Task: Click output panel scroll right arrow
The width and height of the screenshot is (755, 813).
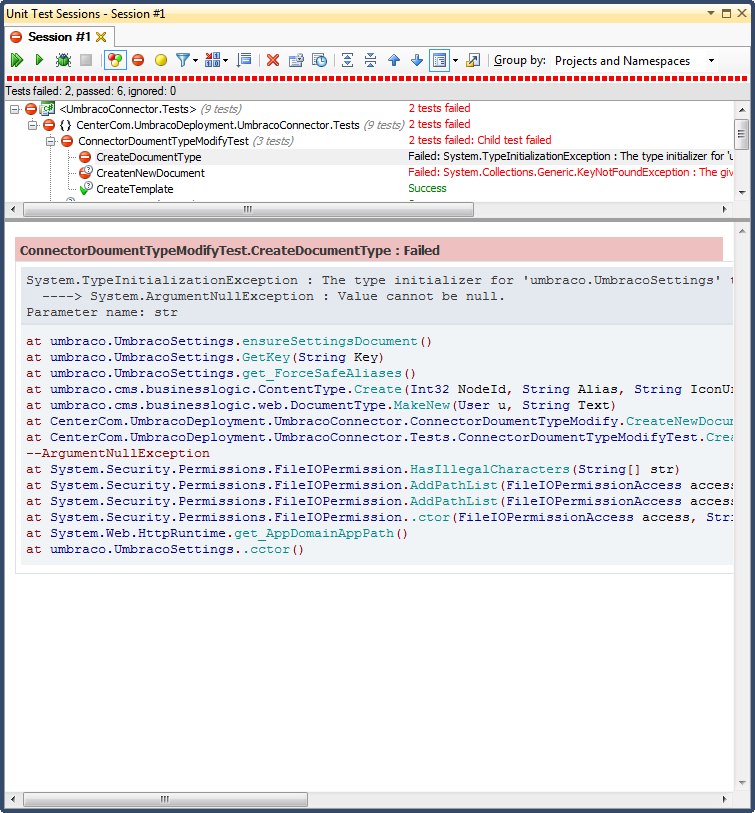Action: point(724,799)
